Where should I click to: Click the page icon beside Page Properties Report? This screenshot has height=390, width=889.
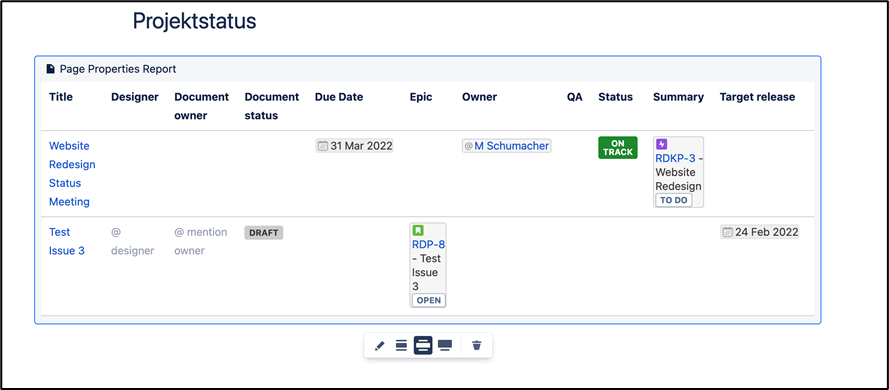coord(51,69)
